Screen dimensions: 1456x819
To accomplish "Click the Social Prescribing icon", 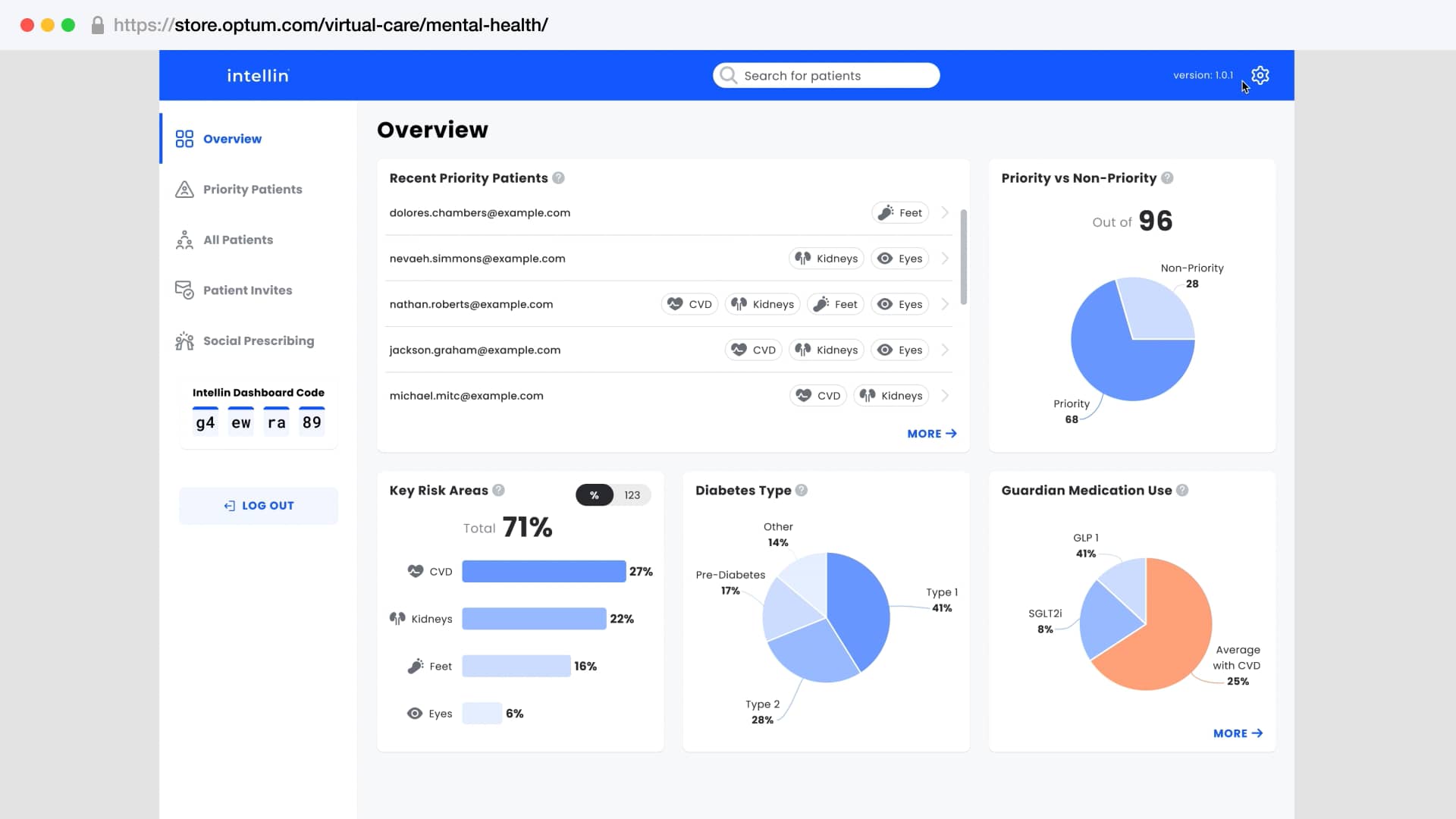I will point(184,340).
